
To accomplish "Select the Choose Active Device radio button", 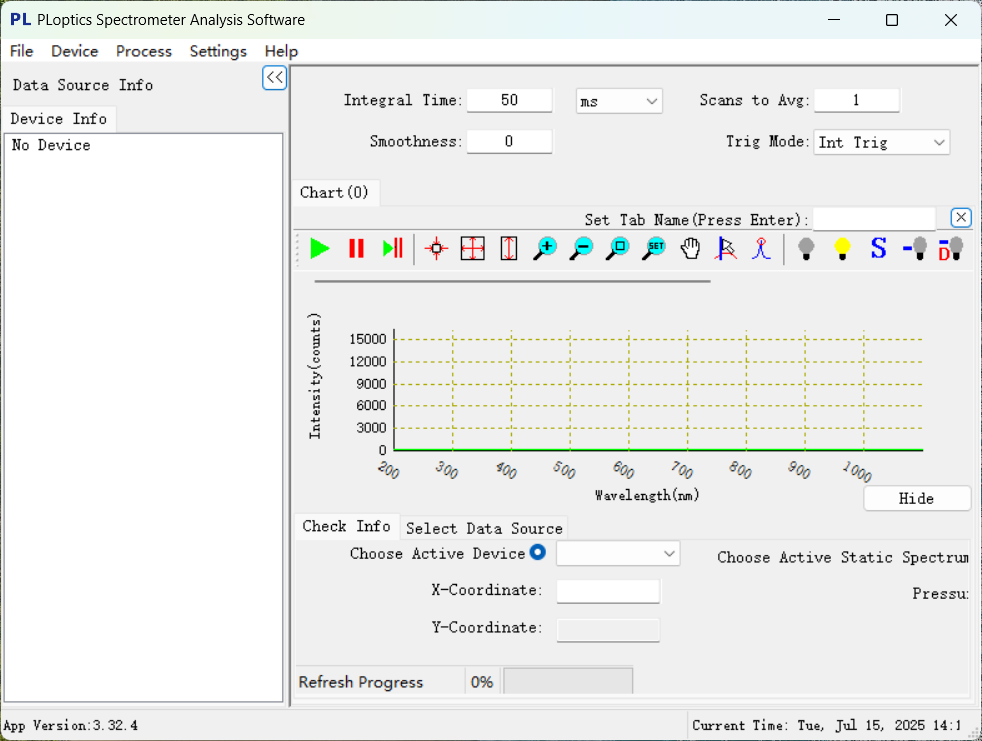I will point(538,553).
